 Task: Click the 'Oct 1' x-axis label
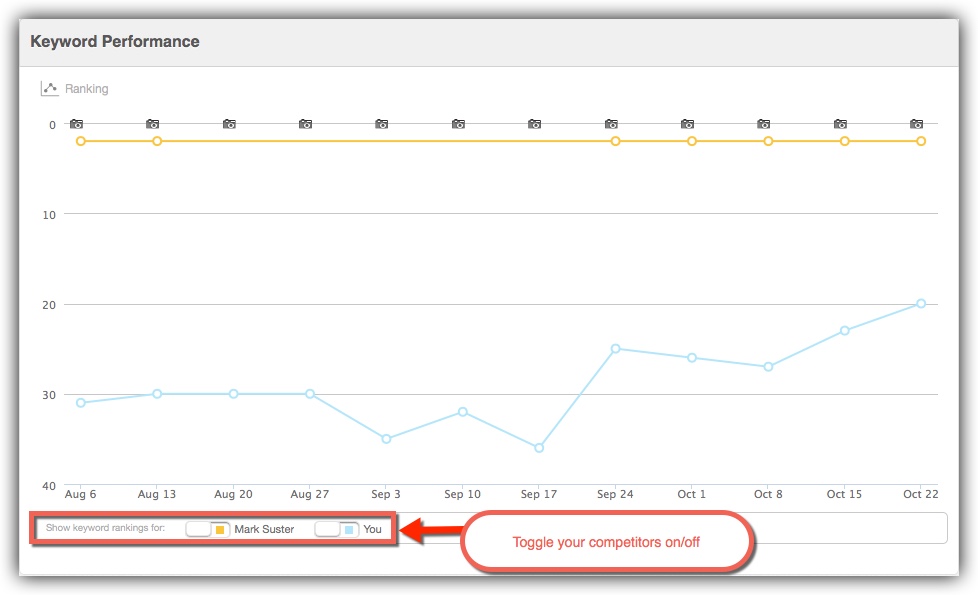692,494
